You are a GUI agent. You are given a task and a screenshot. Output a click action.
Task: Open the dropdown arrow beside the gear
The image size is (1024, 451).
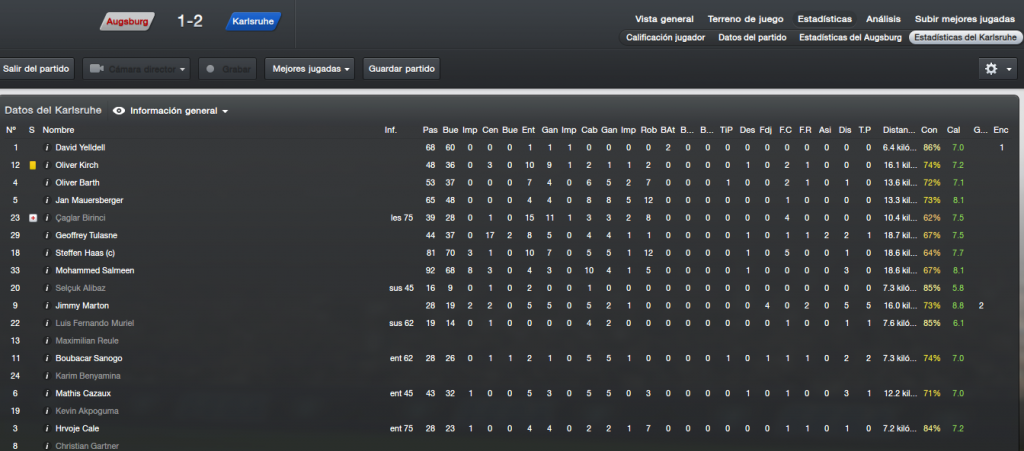tap(1009, 69)
